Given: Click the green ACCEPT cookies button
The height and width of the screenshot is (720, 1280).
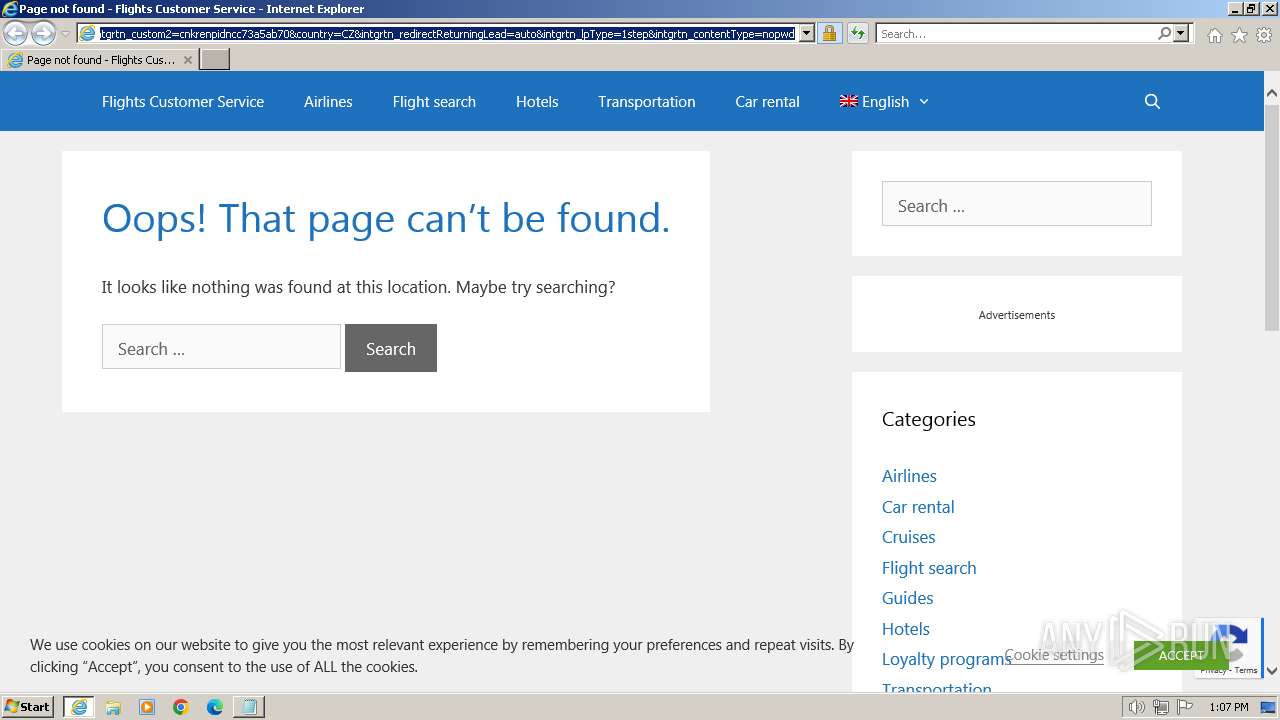Looking at the screenshot, I should click(x=1181, y=655).
